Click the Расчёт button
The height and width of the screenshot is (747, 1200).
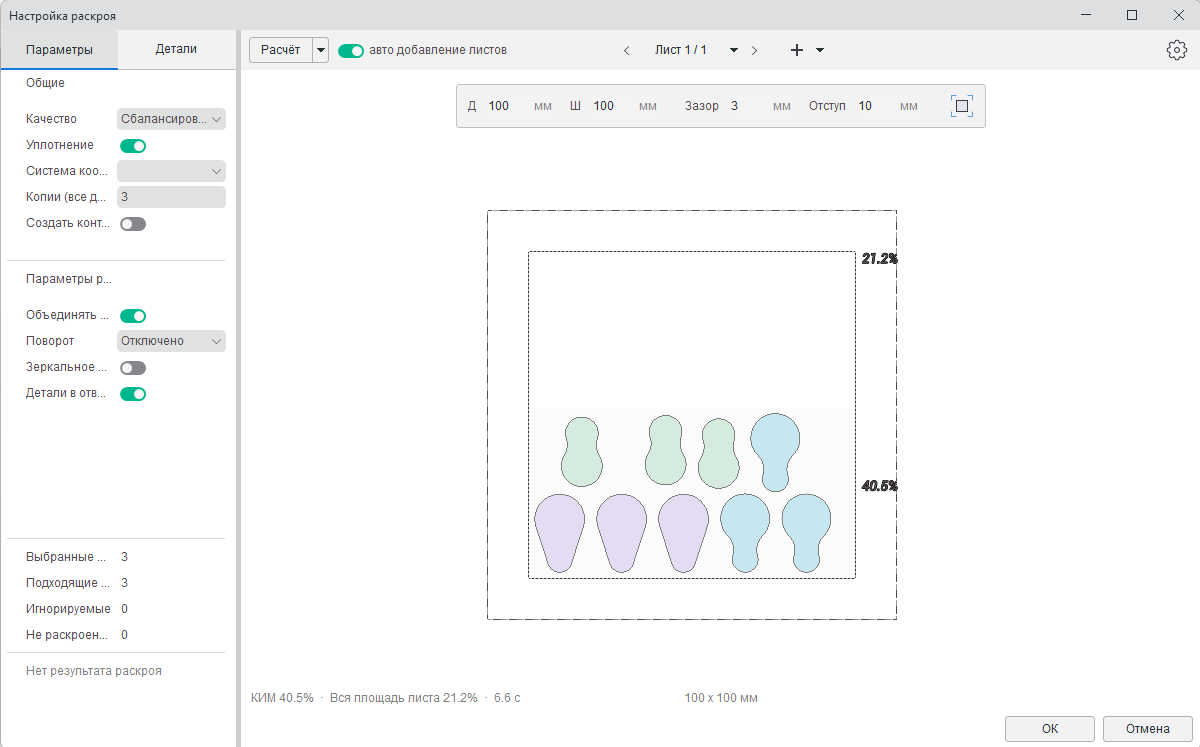click(x=281, y=50)
